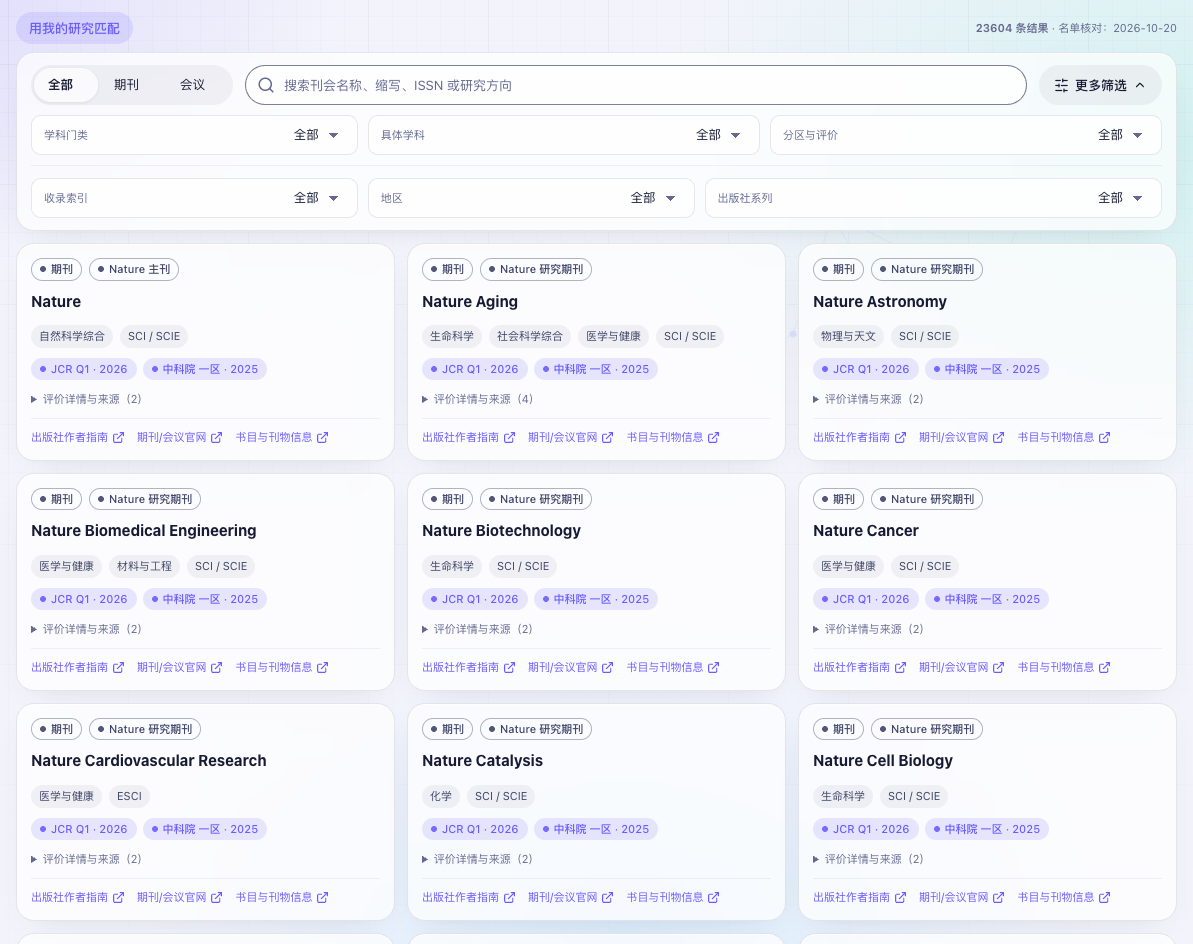The image size is (1193, 944).
Task: Click external icon of Nature Cancer 期刊/会议官网
Action: (998, 667)
